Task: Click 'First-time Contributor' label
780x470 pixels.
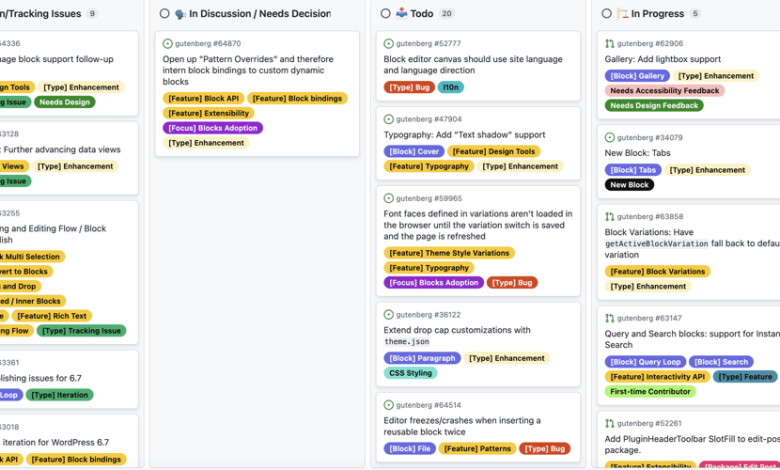Action: (x=650, y=392)
